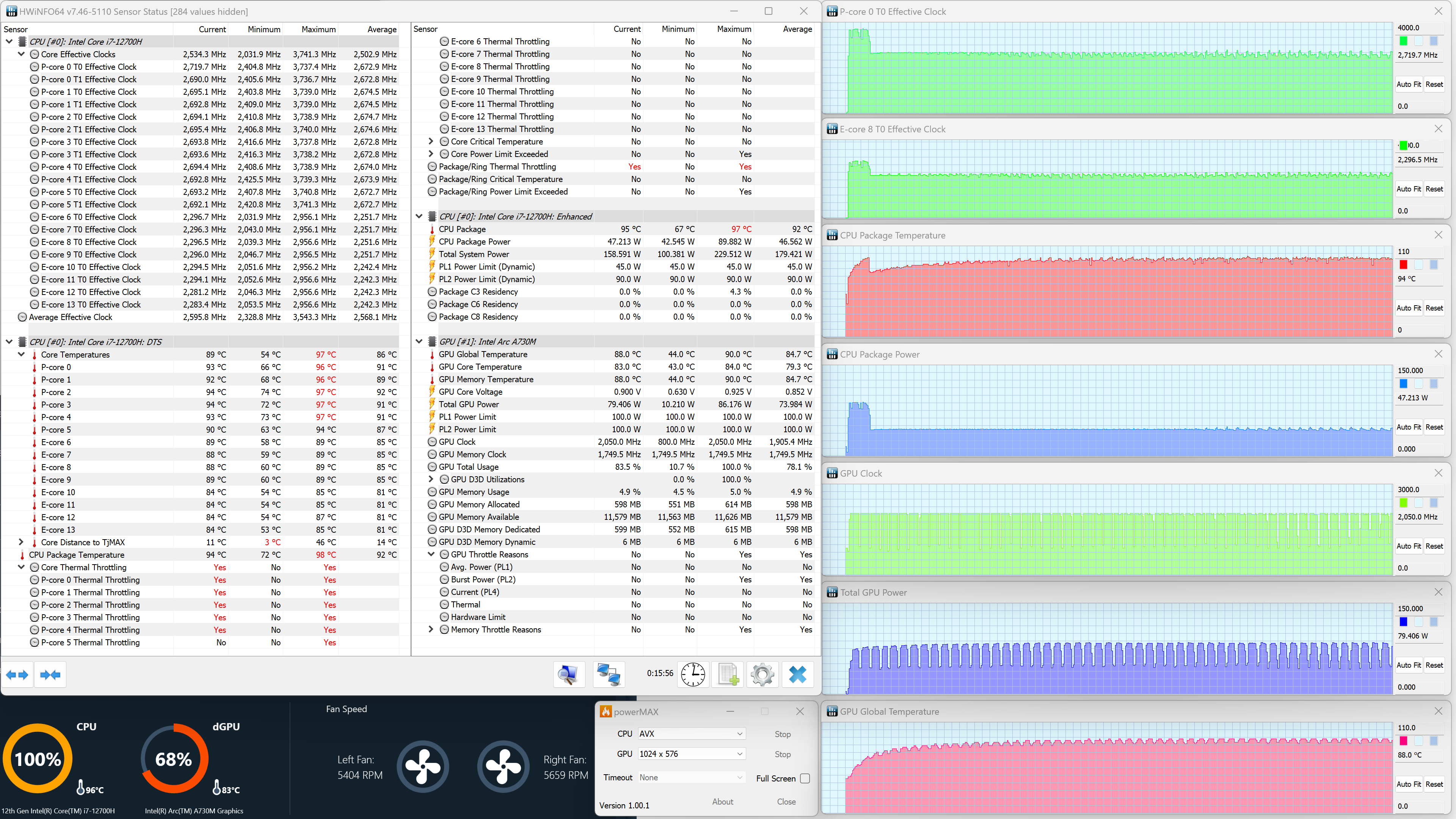Open sensor settings gear icon

click(762, 674)
